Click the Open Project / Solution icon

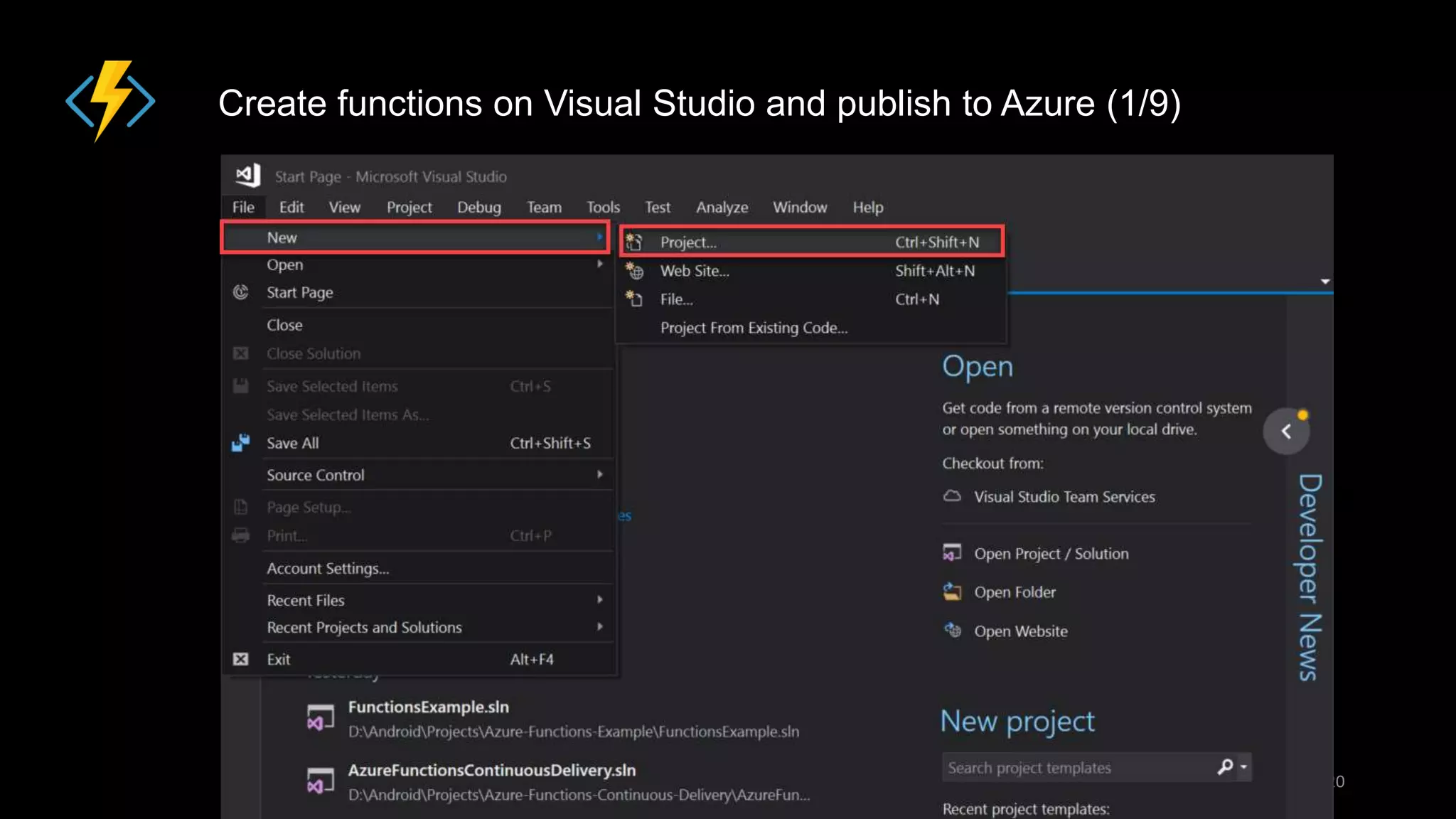[x=952, y=553]
